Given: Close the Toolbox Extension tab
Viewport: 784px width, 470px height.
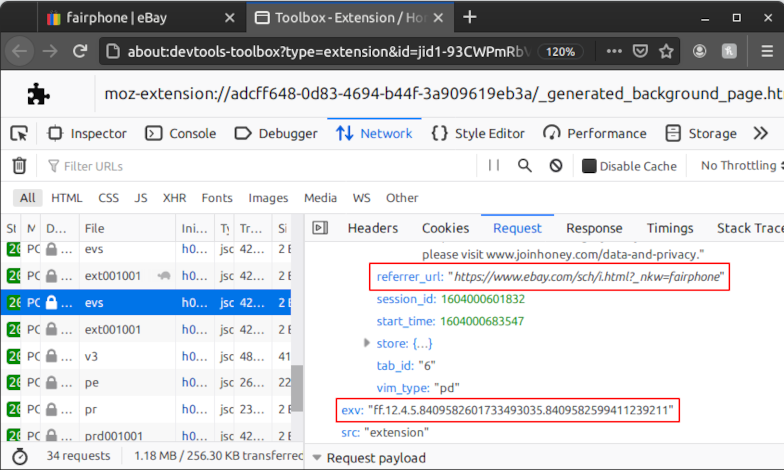Looking at the screenshot, I should (438, 18).
